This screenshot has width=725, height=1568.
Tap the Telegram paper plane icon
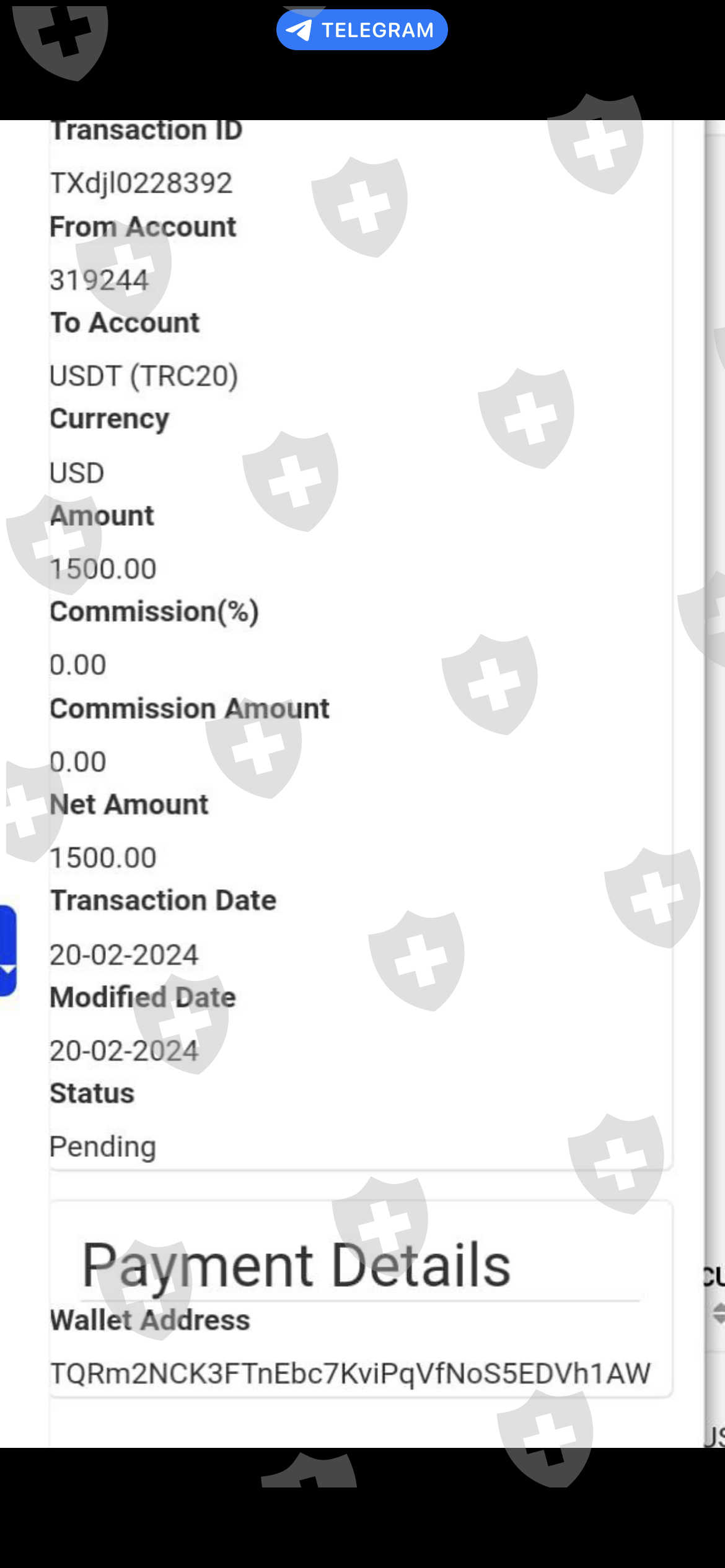pos(299,30)
